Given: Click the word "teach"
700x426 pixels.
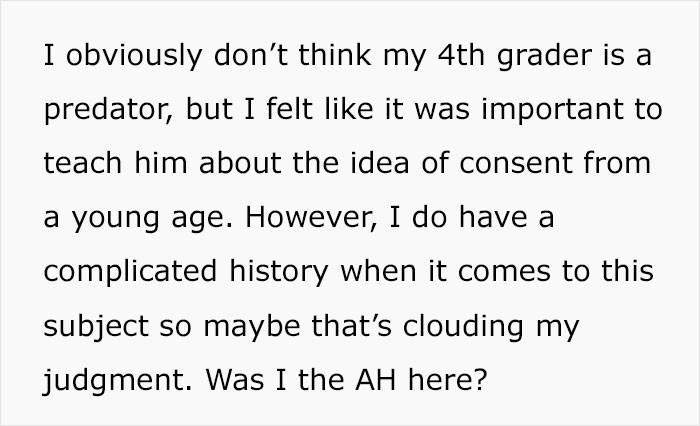Looking at the screenshot, I should [77, 165].
